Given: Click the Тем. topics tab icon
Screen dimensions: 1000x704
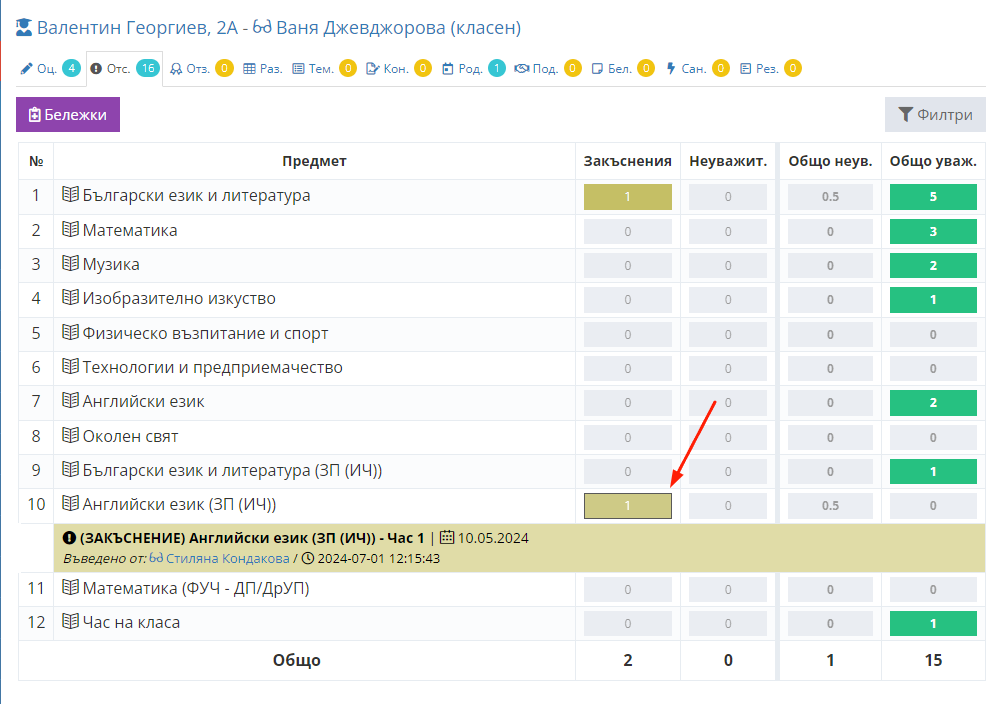Looking at the screenshot, I should click(298, 69).
